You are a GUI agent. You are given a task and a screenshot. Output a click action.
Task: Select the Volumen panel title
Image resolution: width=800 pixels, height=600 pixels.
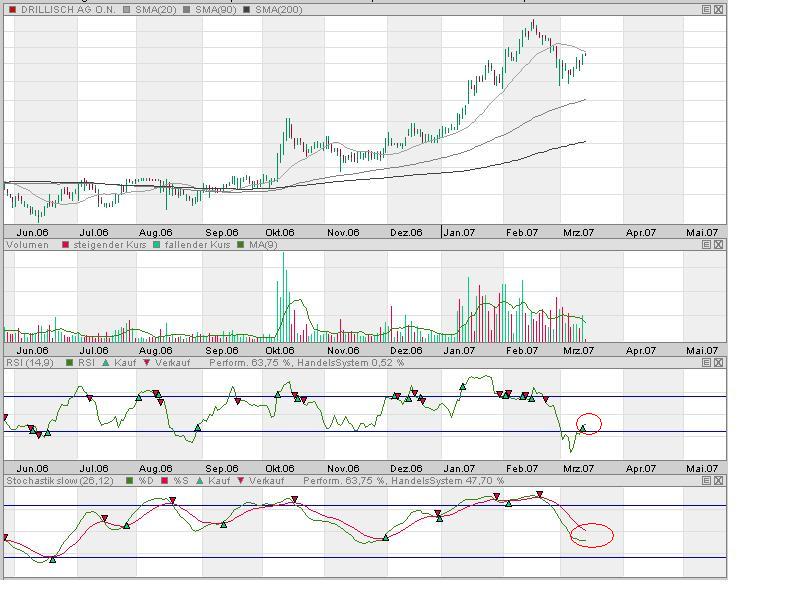pyautogui.click(x=28, y=245)
